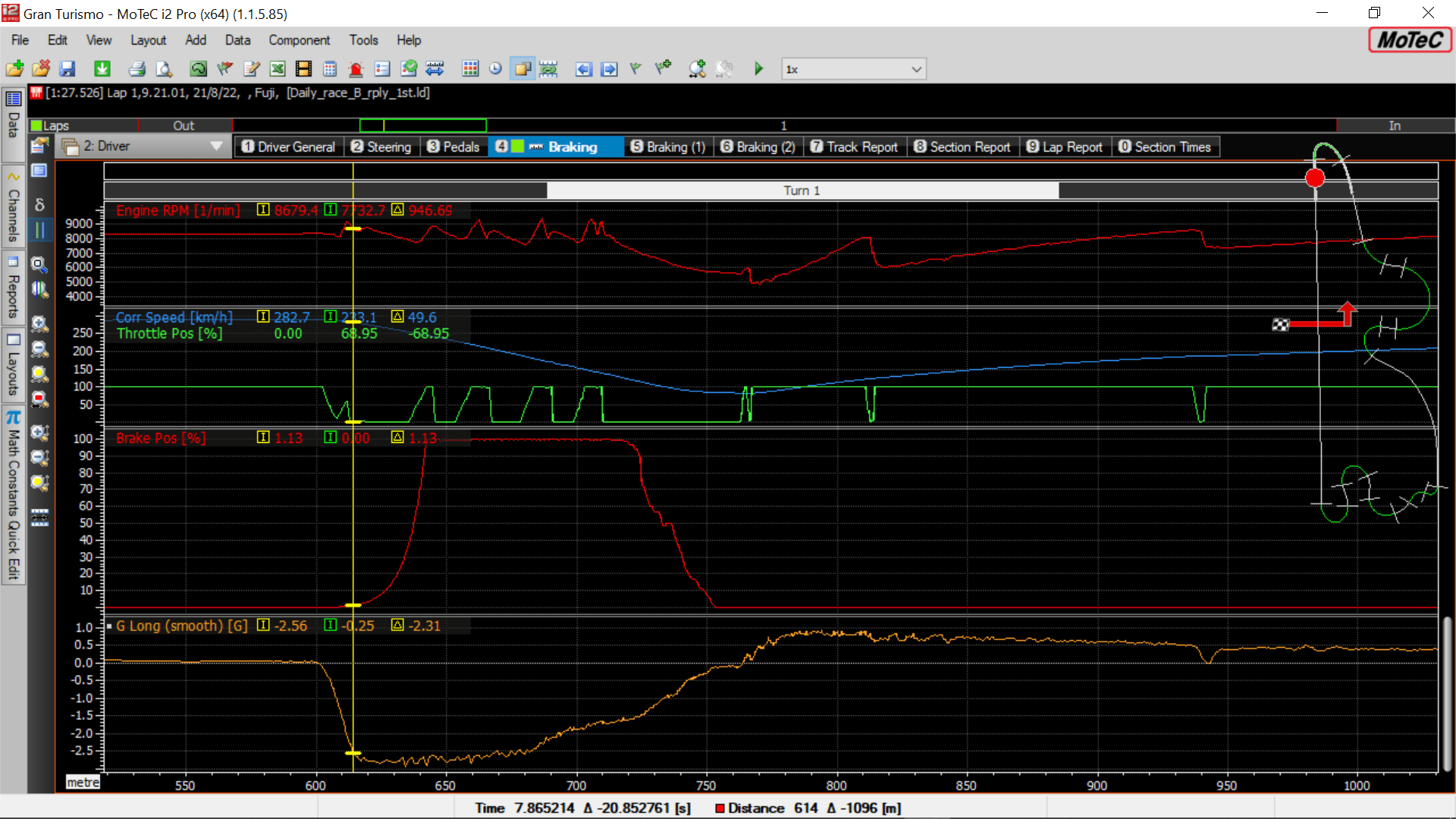Click the Turn 1 section bar
1456x819 pixels.
pyautogui.click(x=802, y=190)
